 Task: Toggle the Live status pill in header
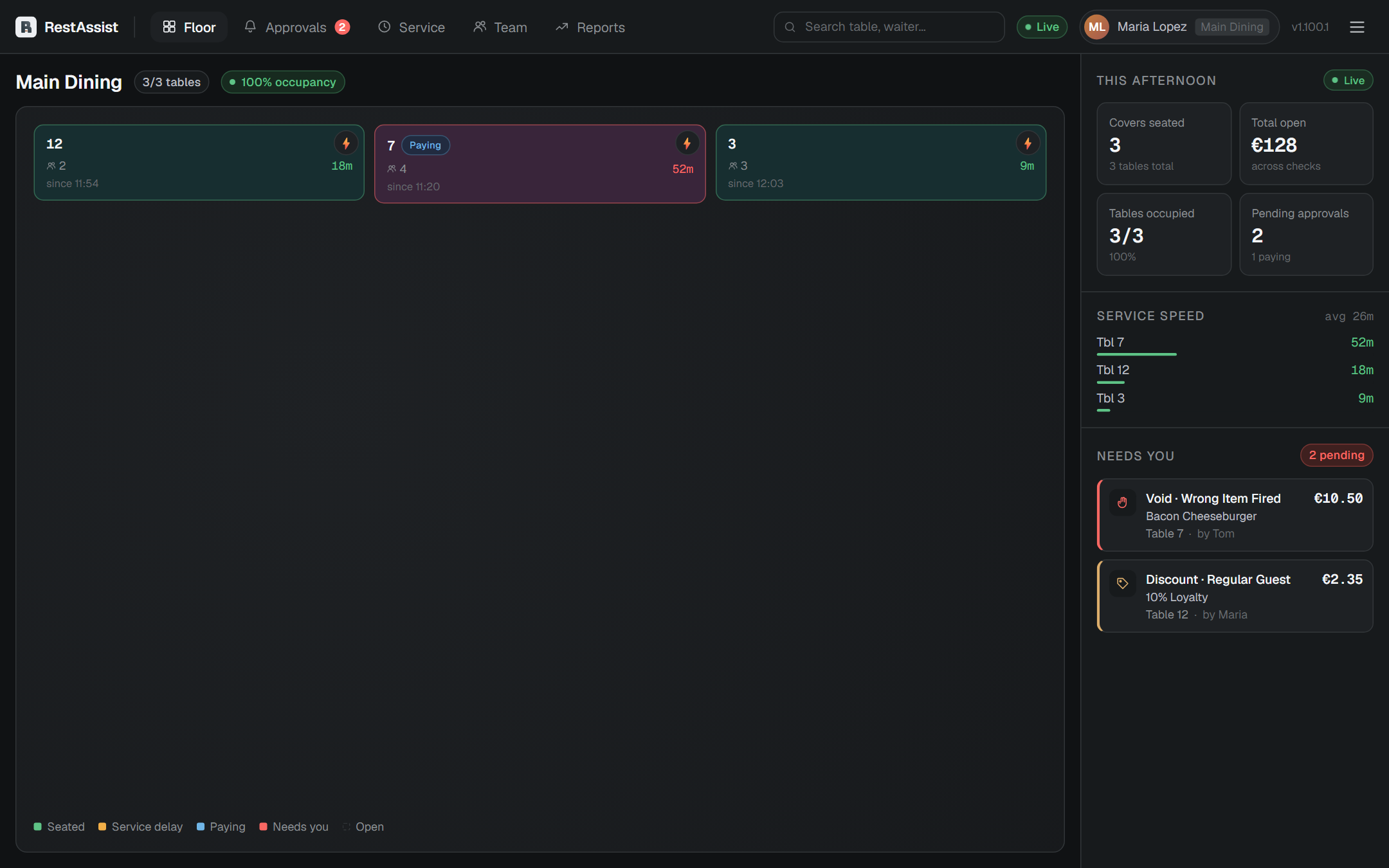1042,27
